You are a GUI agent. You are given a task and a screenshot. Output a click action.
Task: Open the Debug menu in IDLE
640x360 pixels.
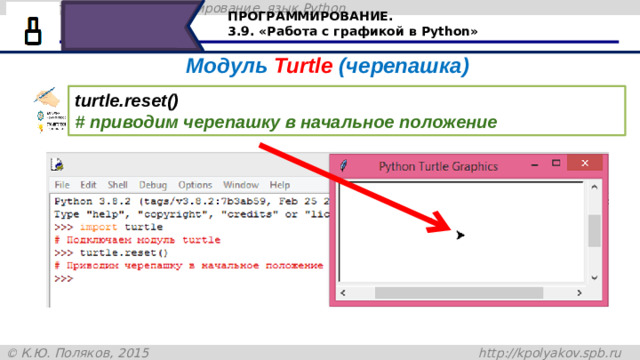click(x=153, y=185)
